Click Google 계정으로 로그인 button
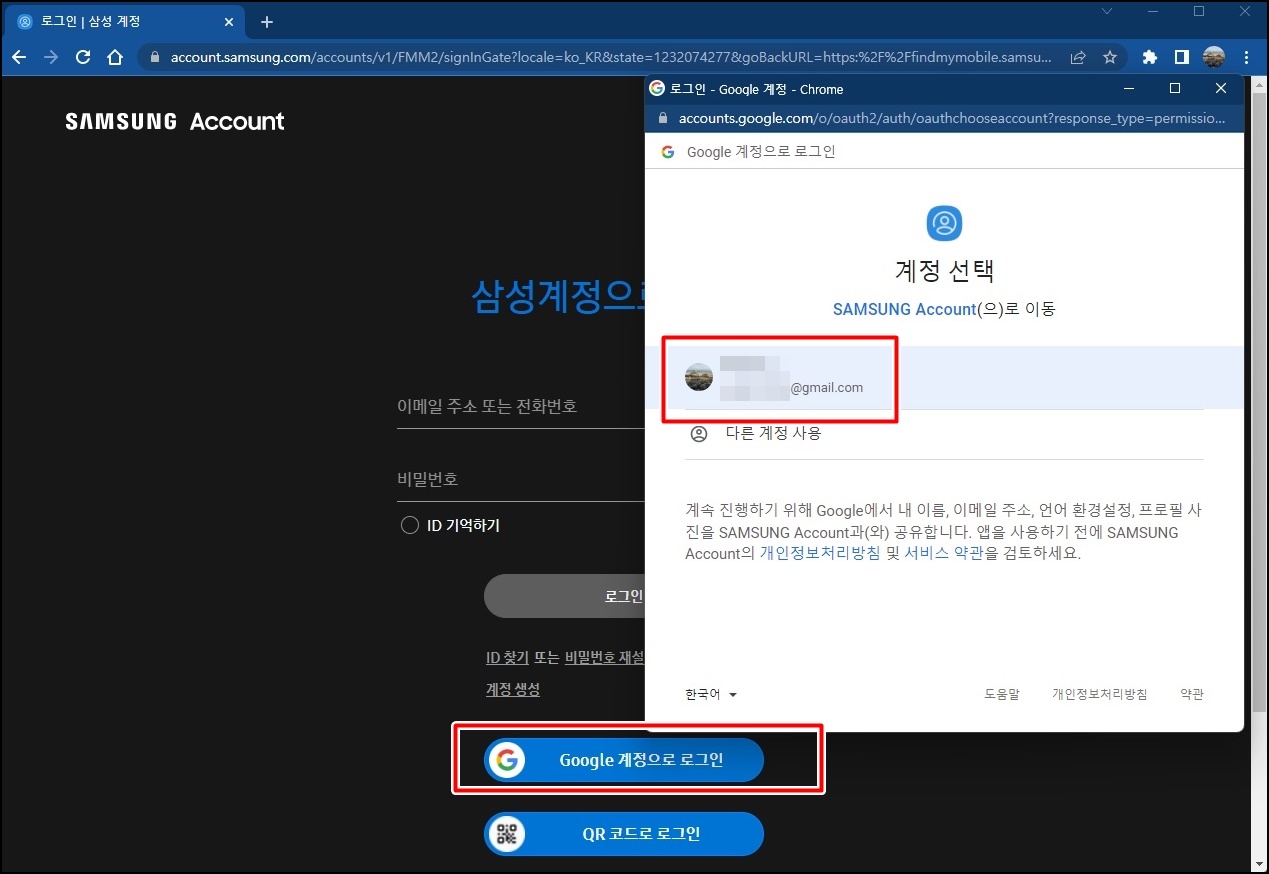This screenshot has height=874, width=1269. click(x=624, y=760)
